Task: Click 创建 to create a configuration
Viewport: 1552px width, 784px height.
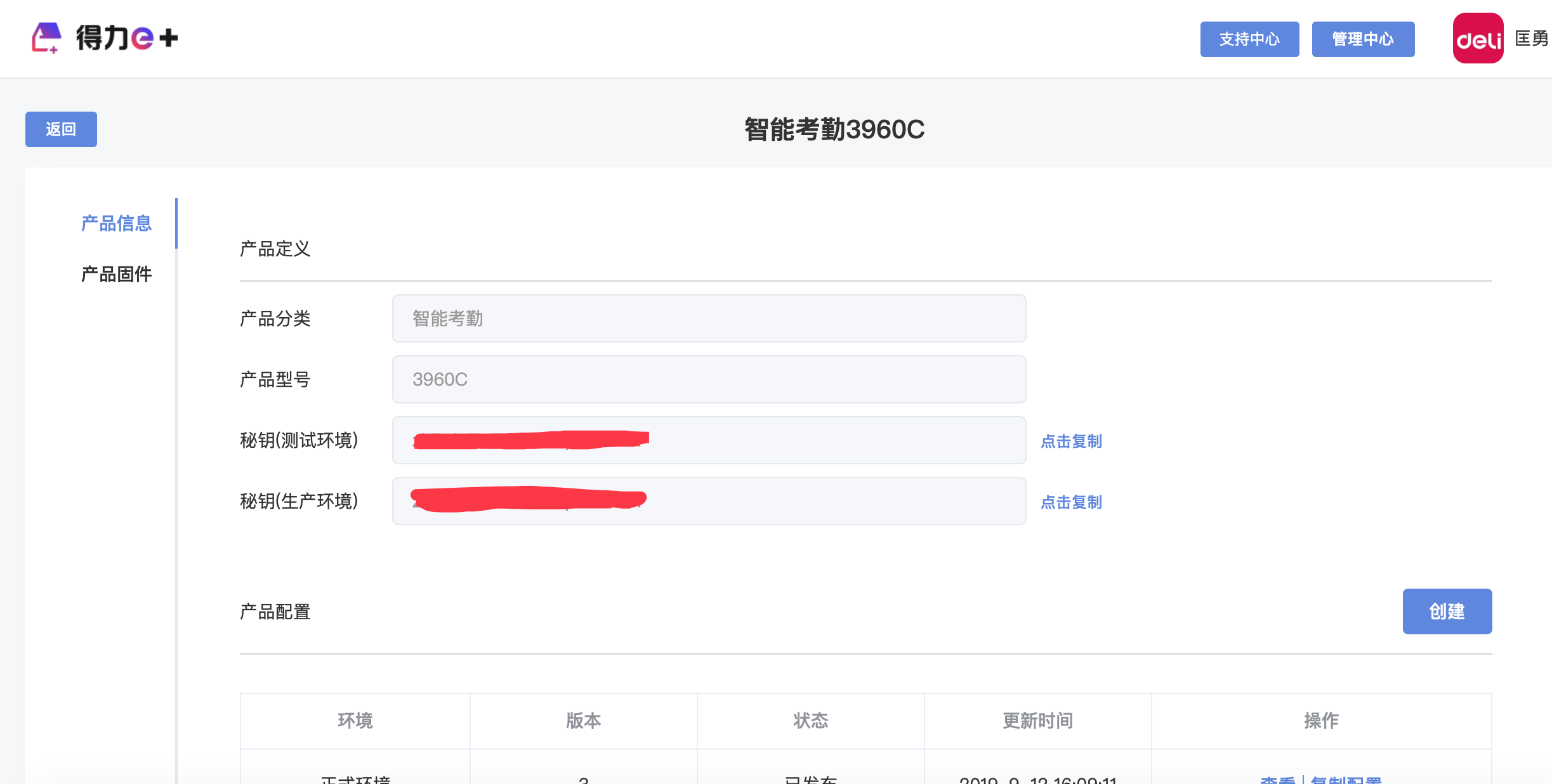Action: click(1447, 611)
